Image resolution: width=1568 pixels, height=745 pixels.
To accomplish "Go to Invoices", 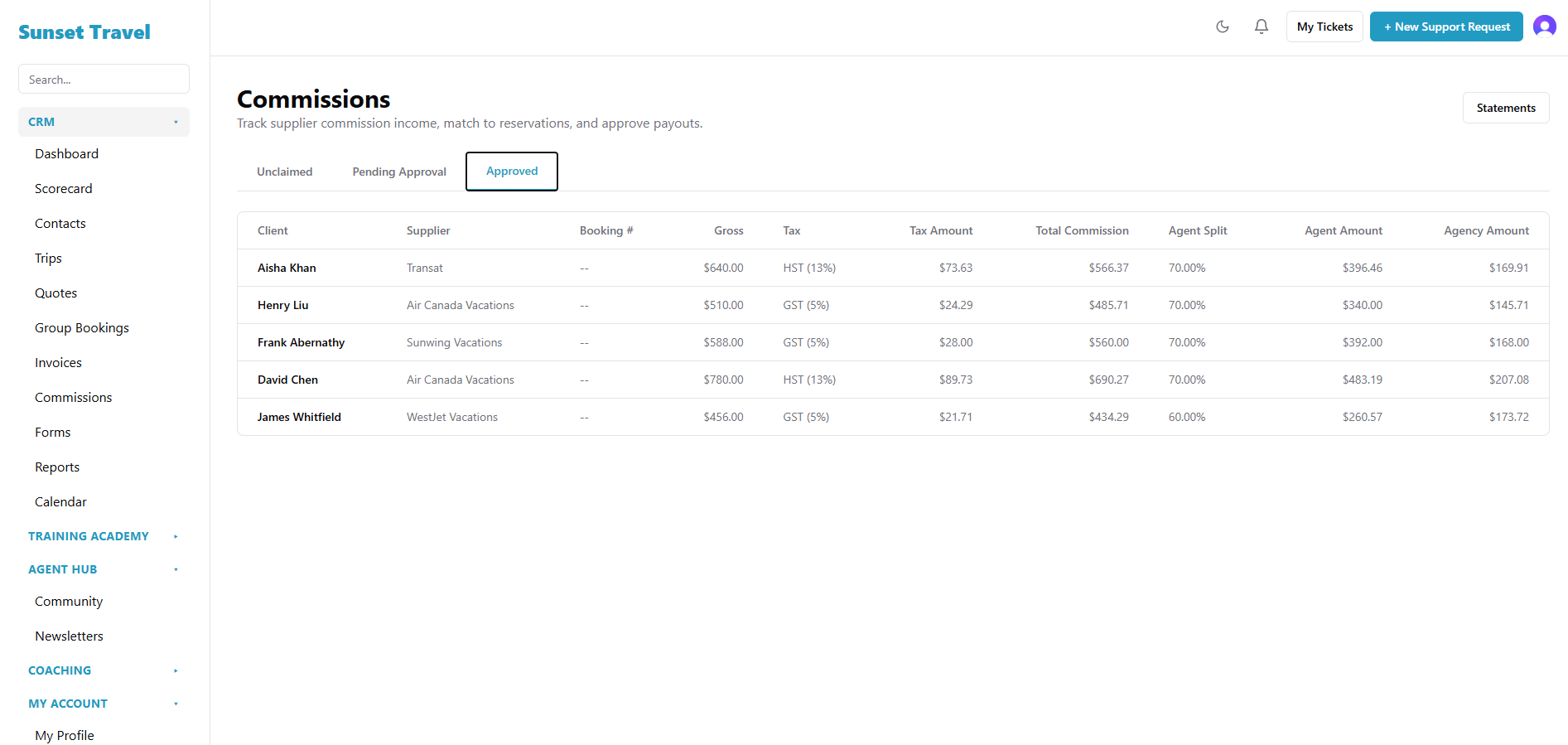I will coord(58,363).
